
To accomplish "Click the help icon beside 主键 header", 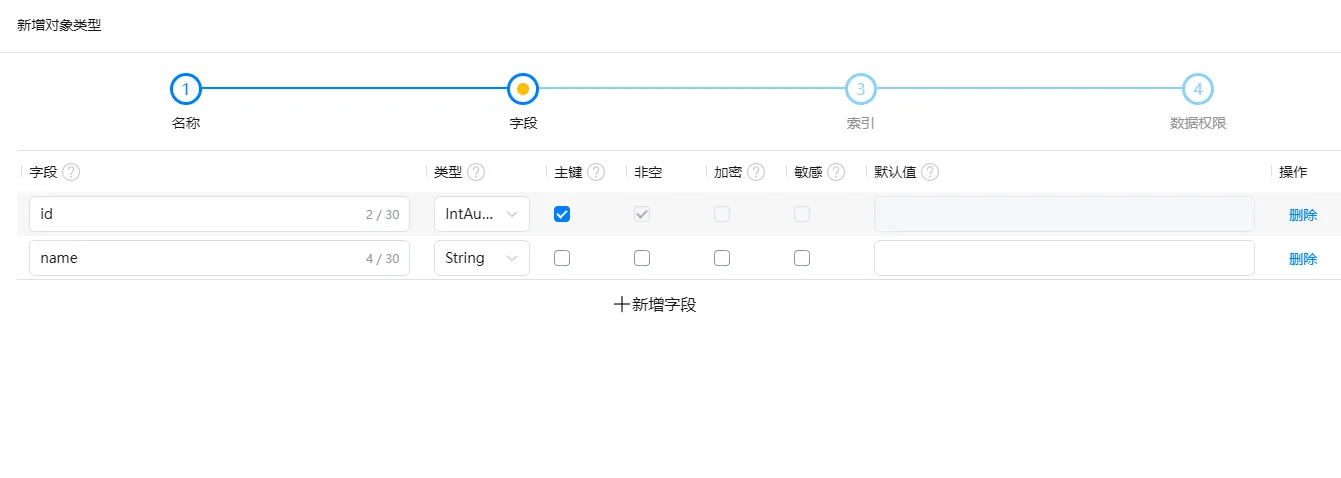I will click(x=596, y=172).
